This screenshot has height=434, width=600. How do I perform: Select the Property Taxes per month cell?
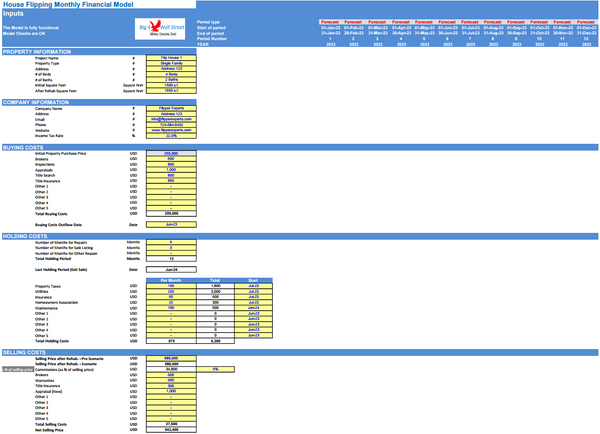tap(171, 286)
